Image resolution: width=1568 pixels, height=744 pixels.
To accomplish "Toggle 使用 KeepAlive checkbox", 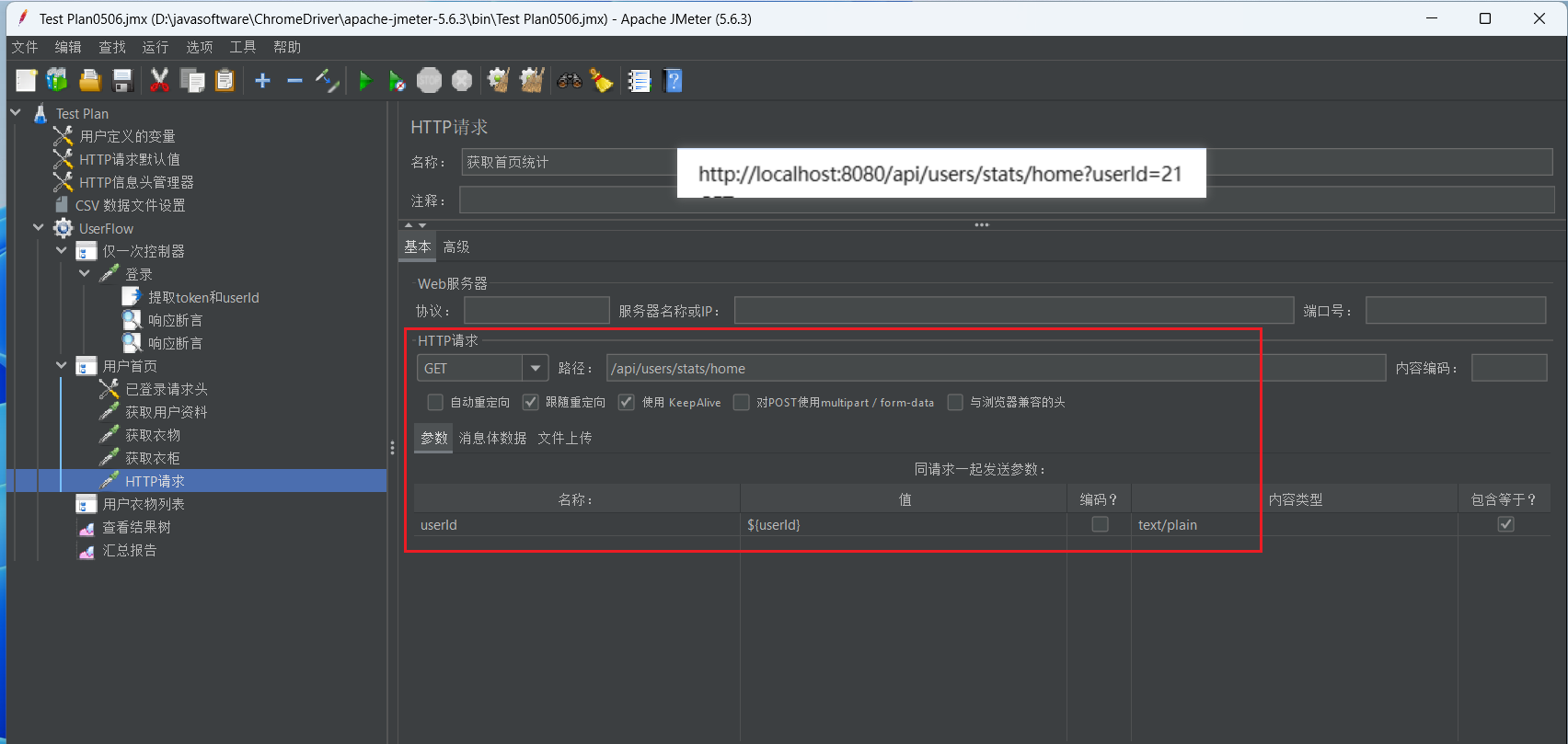I will [627, 402].
